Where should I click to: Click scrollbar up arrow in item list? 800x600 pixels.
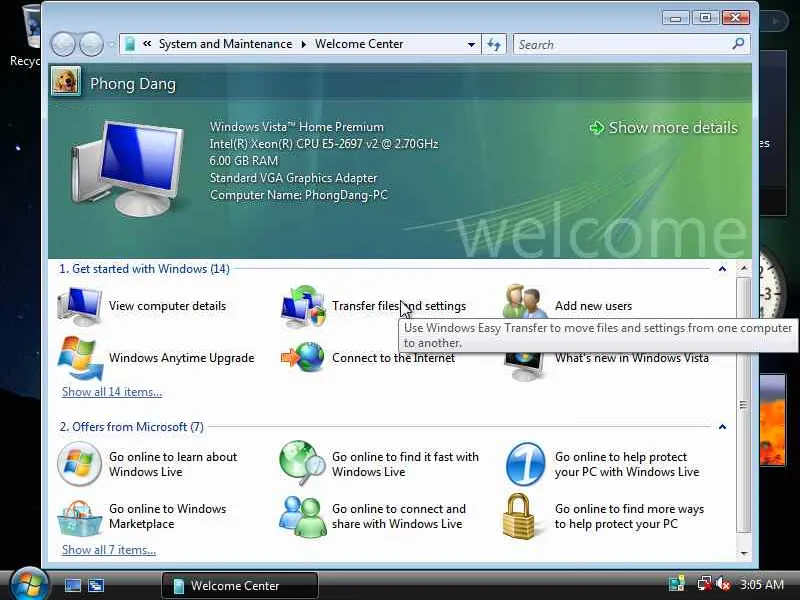(744, 269)
